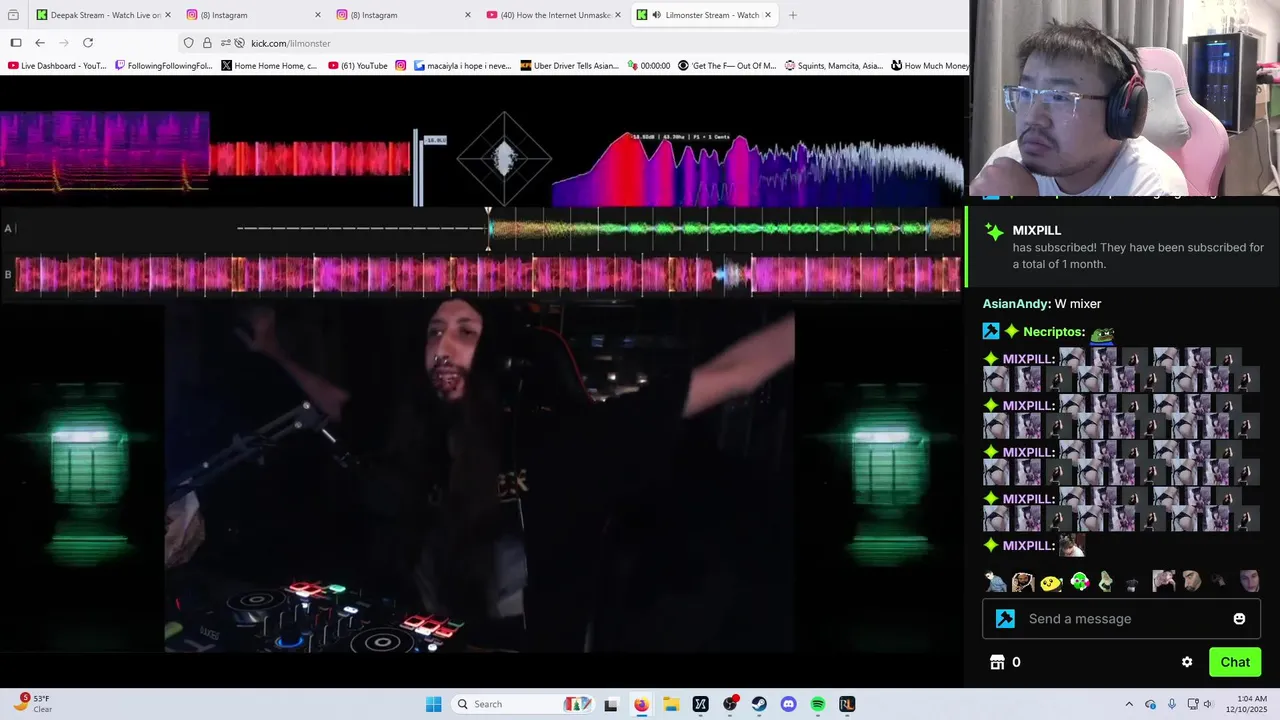
Task: Click the moderator hammer icon in chat box
Action: point(1006,619)
